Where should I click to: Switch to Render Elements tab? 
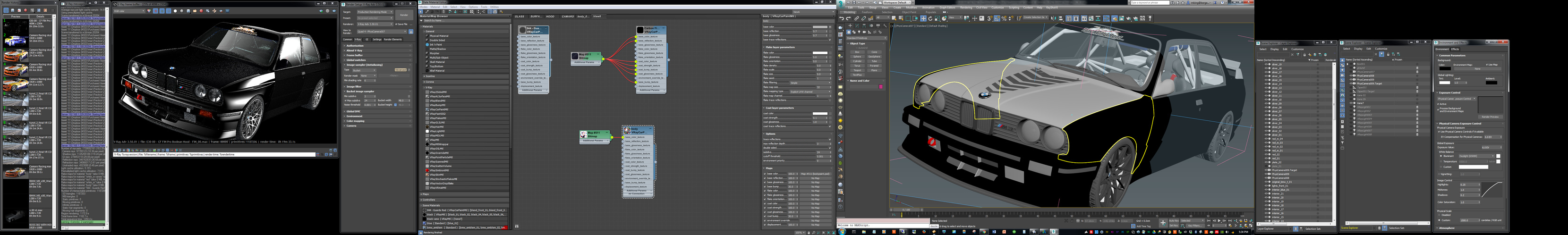coord(392,40)
